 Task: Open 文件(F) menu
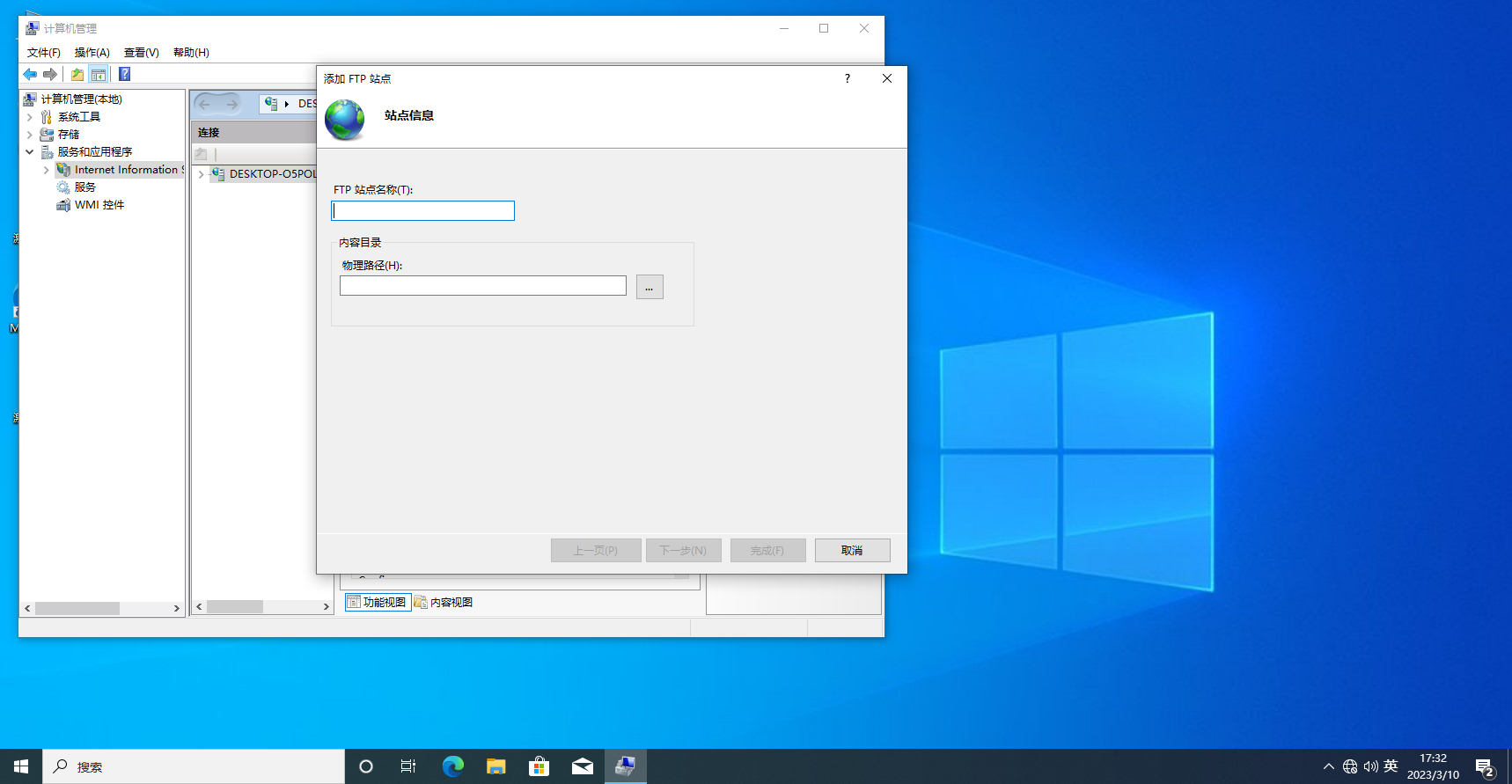coord(44,53)
